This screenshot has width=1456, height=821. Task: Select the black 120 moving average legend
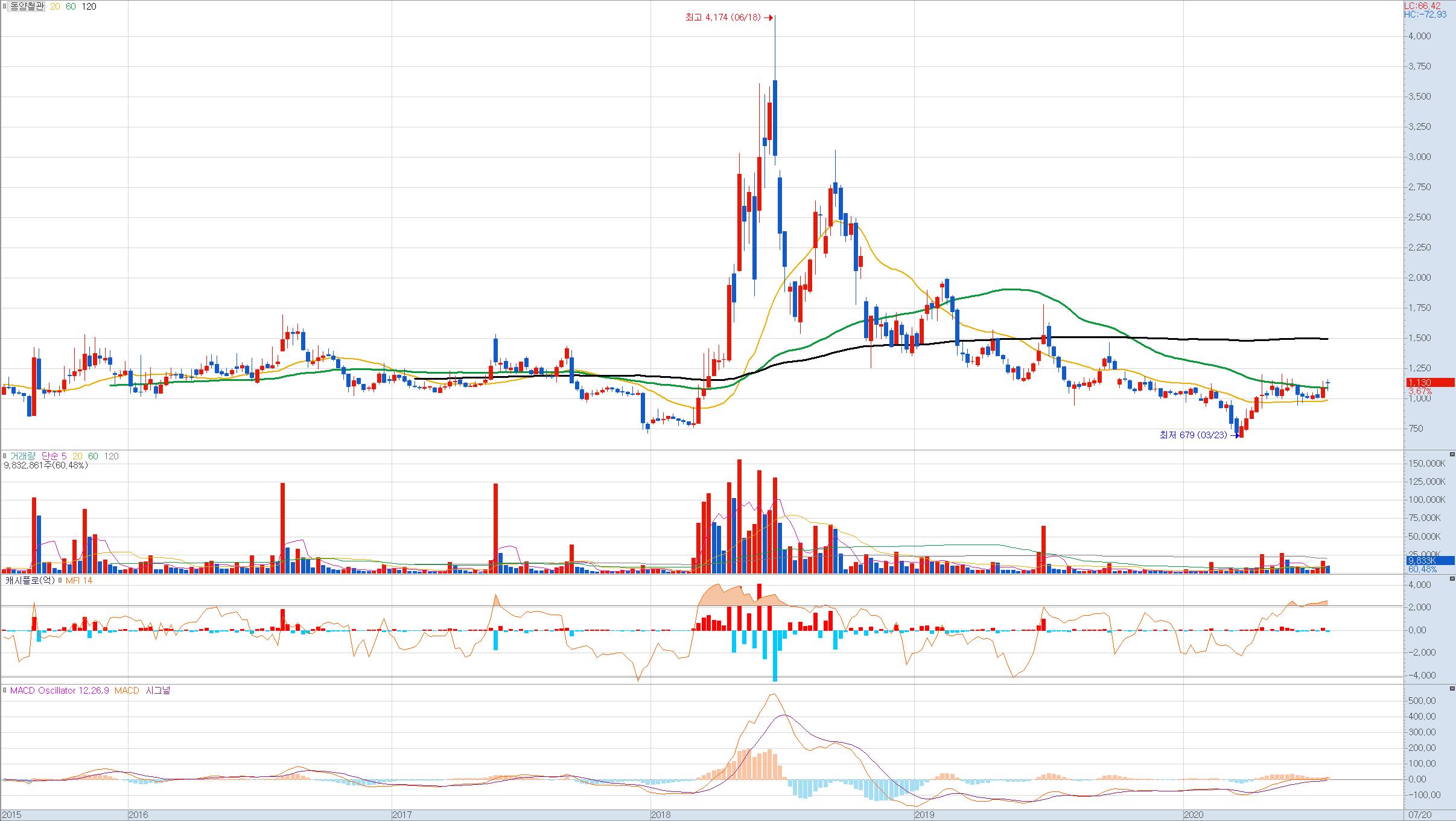89,7
